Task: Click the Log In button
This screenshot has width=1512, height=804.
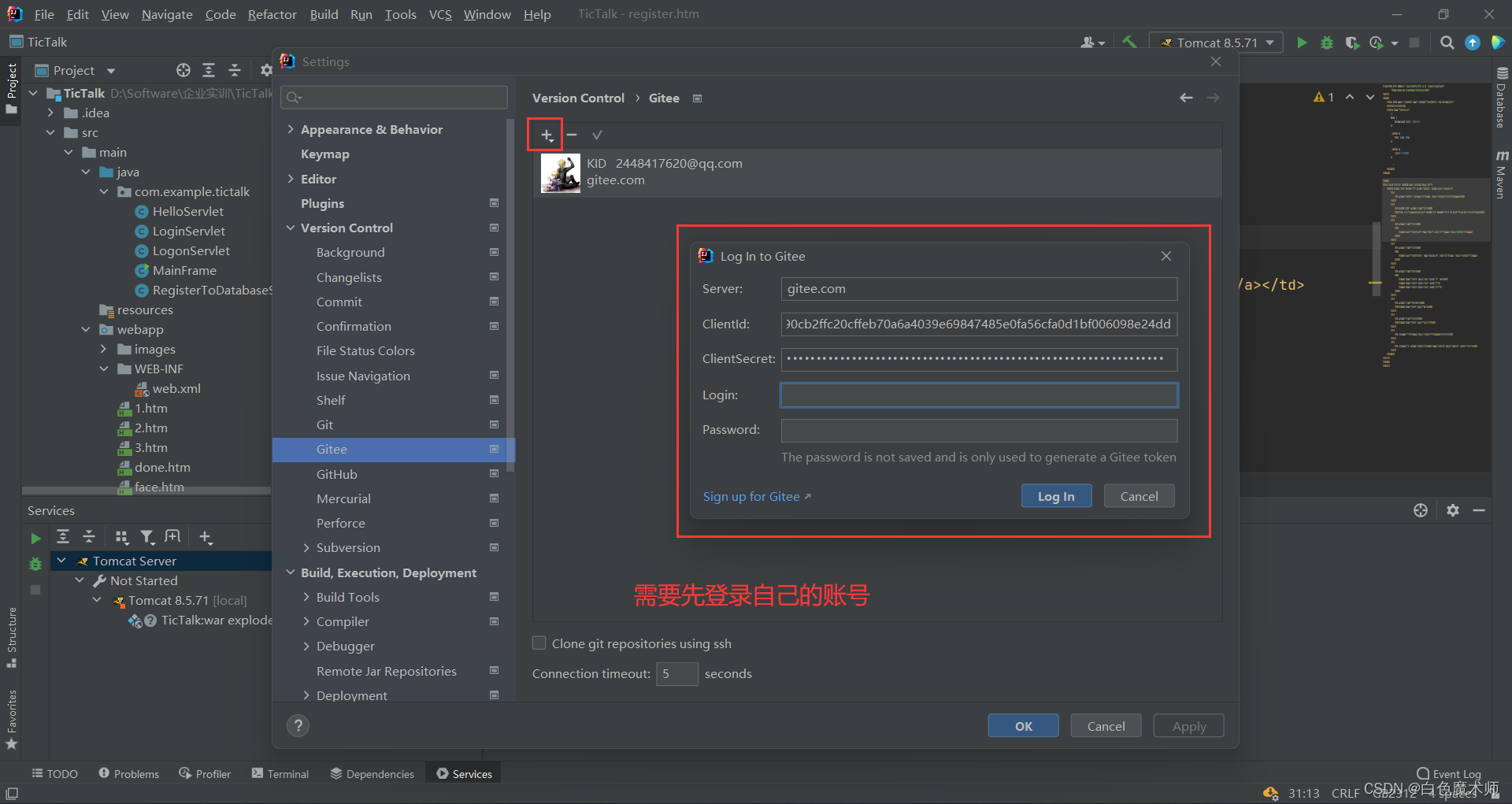Action: (1056, 496)
